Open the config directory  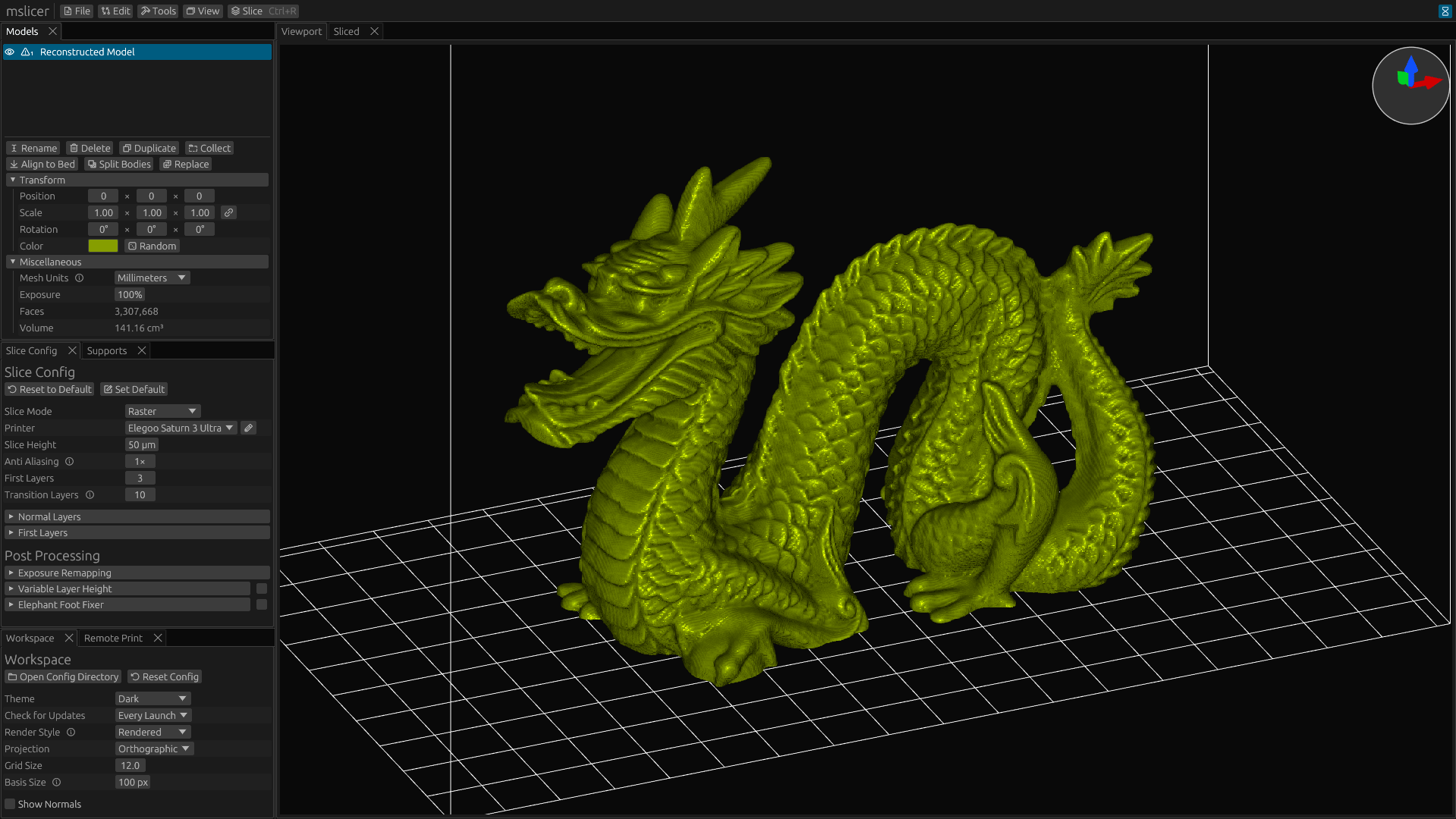[63, 677]
